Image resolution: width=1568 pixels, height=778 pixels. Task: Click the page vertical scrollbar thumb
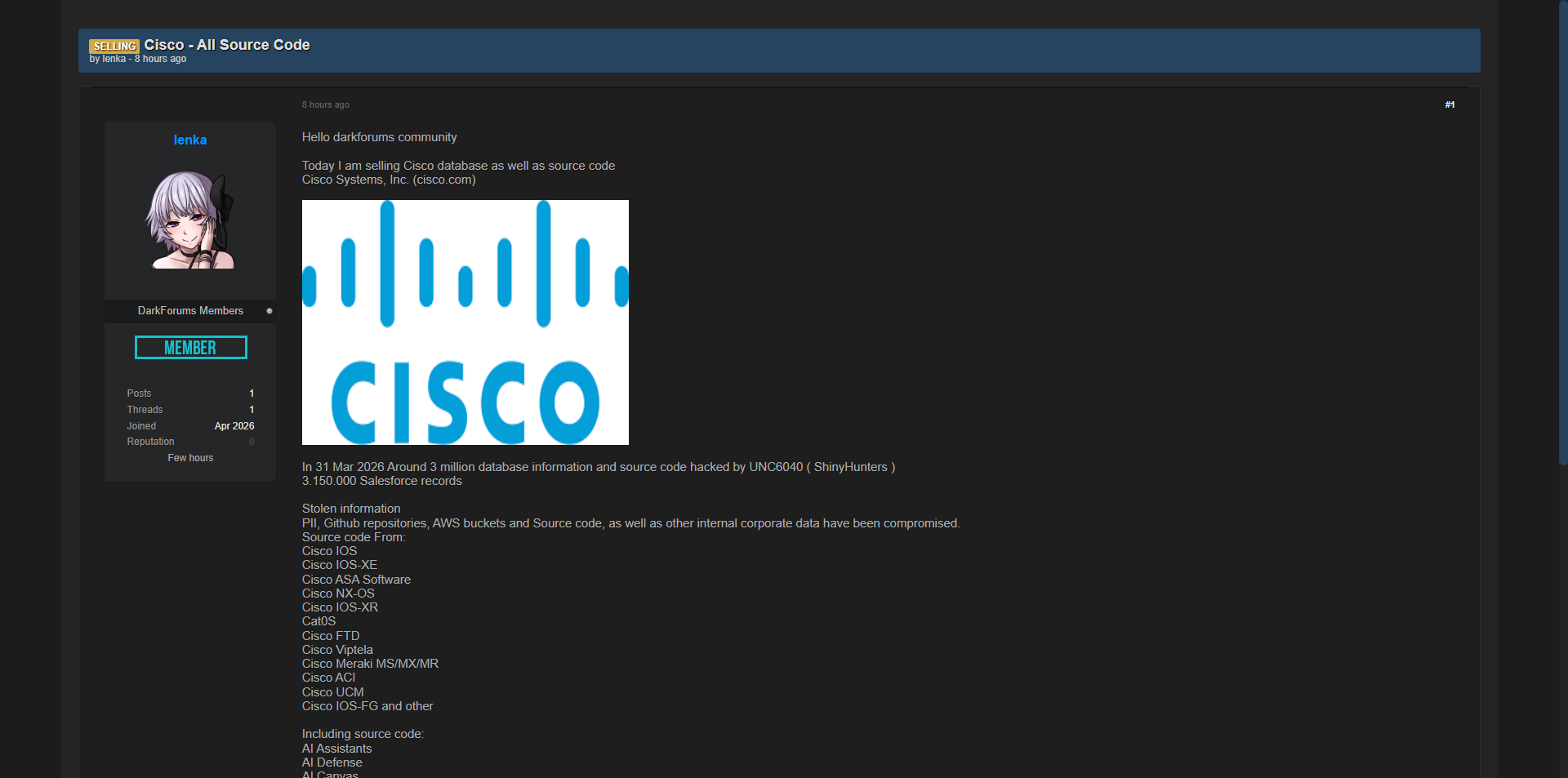(1562, 233)
